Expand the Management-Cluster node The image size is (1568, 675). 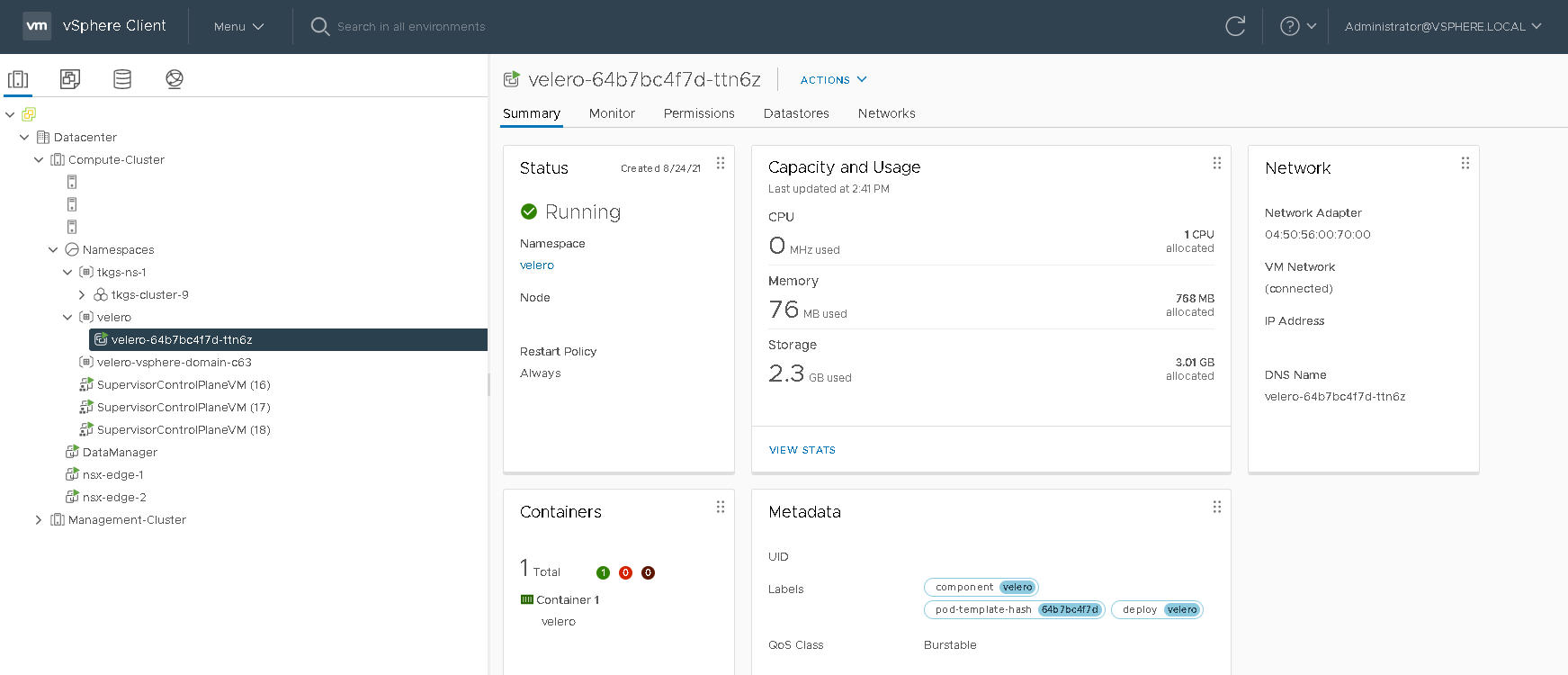[39, 519]
